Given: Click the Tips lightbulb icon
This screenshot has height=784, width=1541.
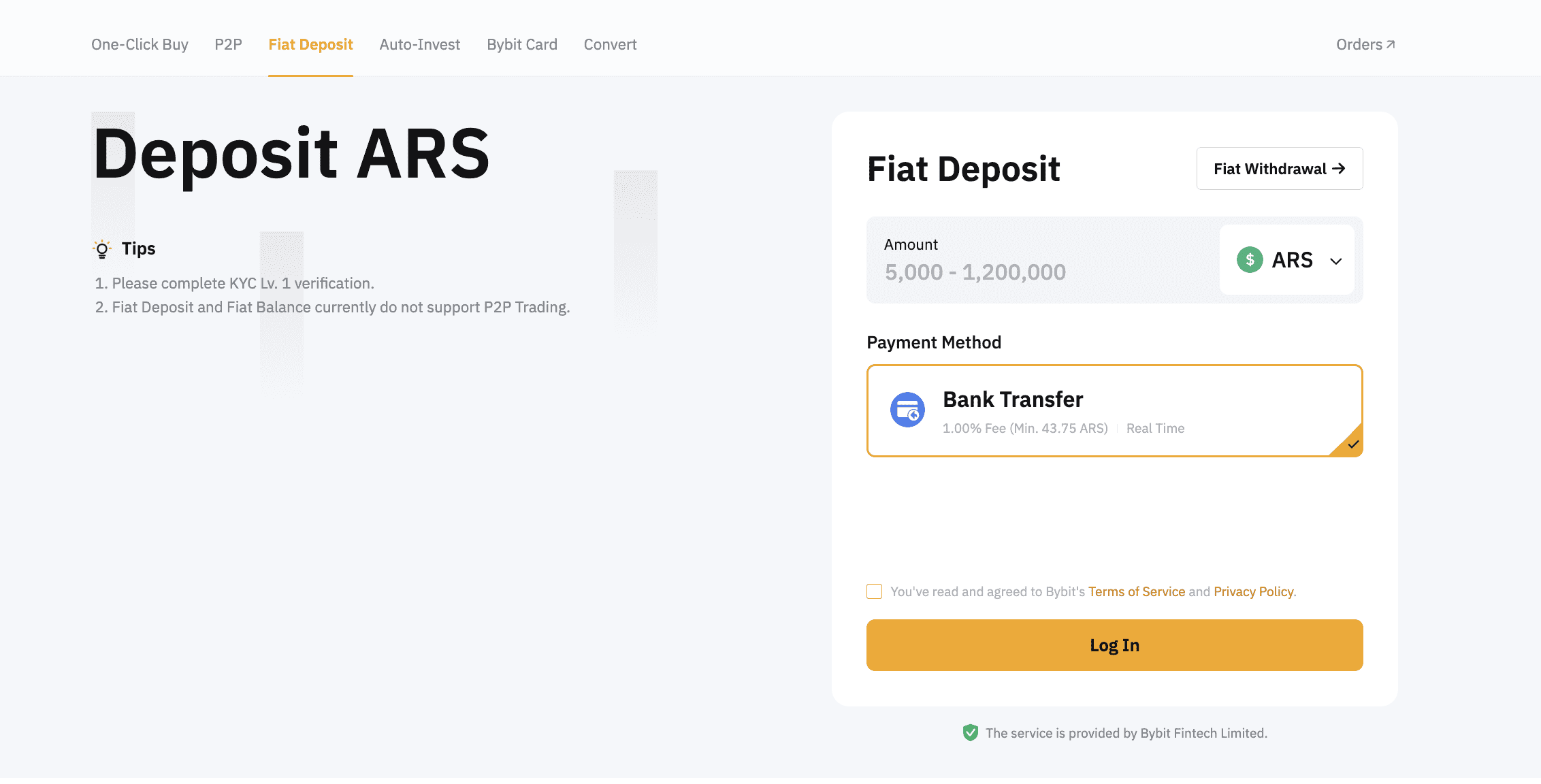Looking at the screenshot, I should (102, 249).
